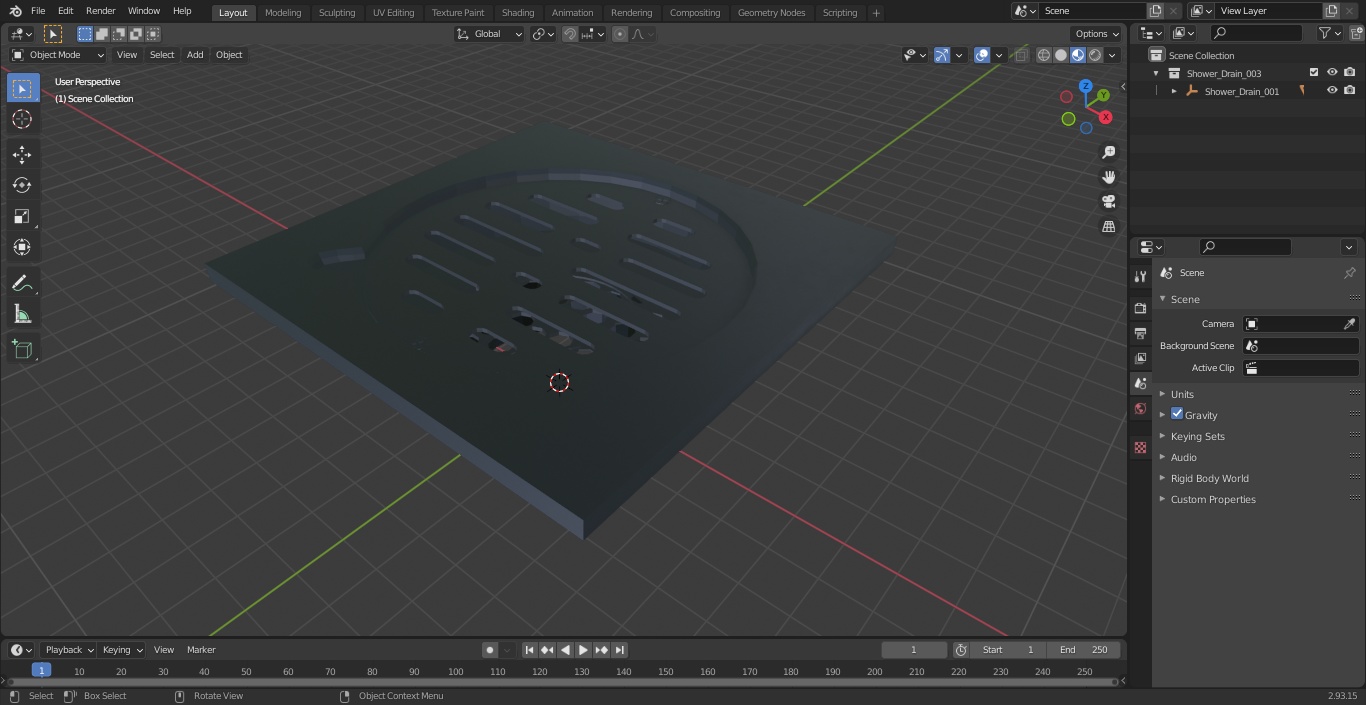Toggle Shower_Drain_003 collection exclude checkbox
The width and height of the screenshot is (1366, 705).
click(1314, 73)
